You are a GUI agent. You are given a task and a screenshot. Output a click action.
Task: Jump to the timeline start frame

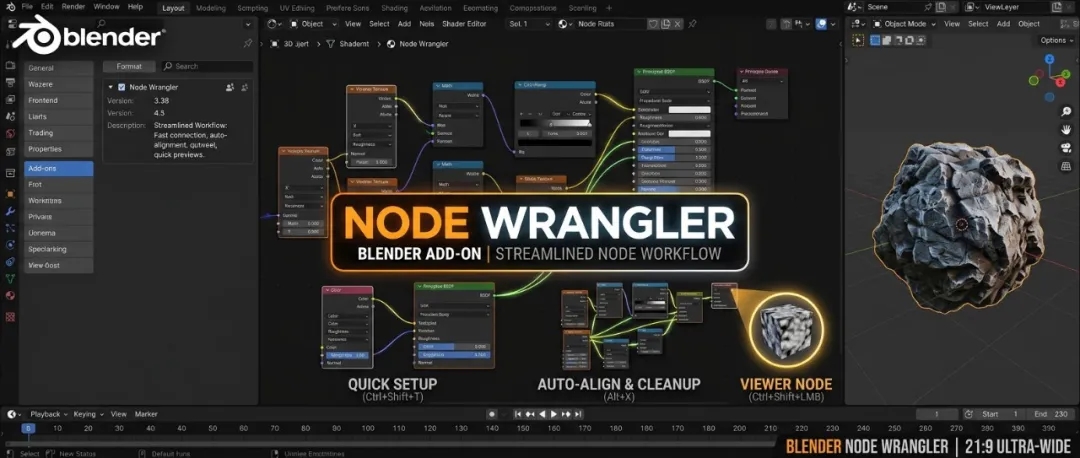click(518, 415)
